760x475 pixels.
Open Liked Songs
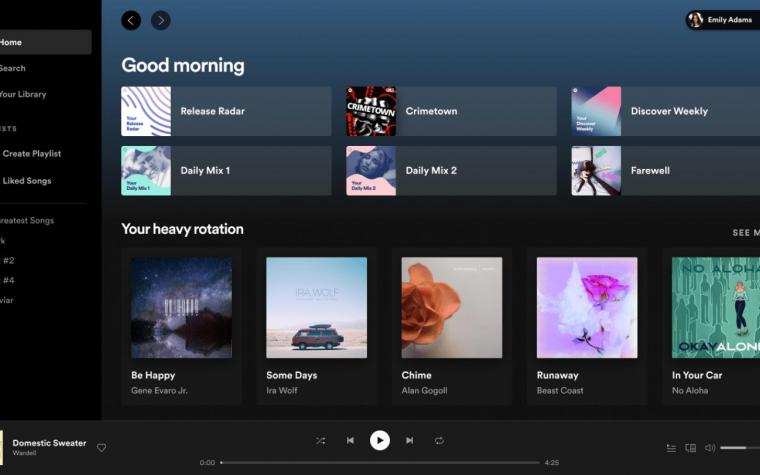click(27, 181)
